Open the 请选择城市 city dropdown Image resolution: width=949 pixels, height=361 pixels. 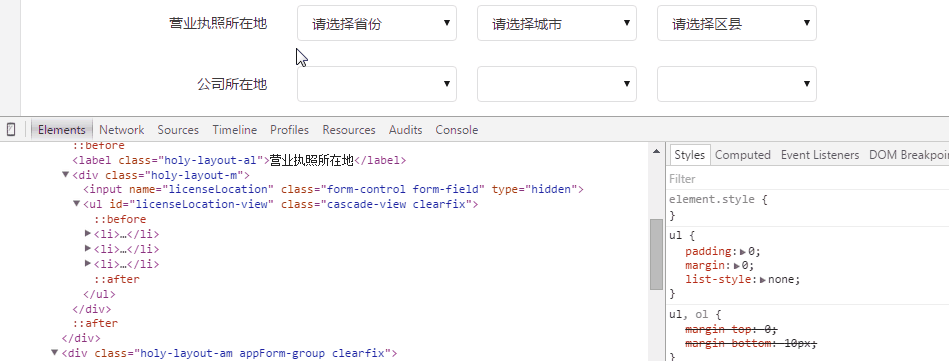pos(557,24)
